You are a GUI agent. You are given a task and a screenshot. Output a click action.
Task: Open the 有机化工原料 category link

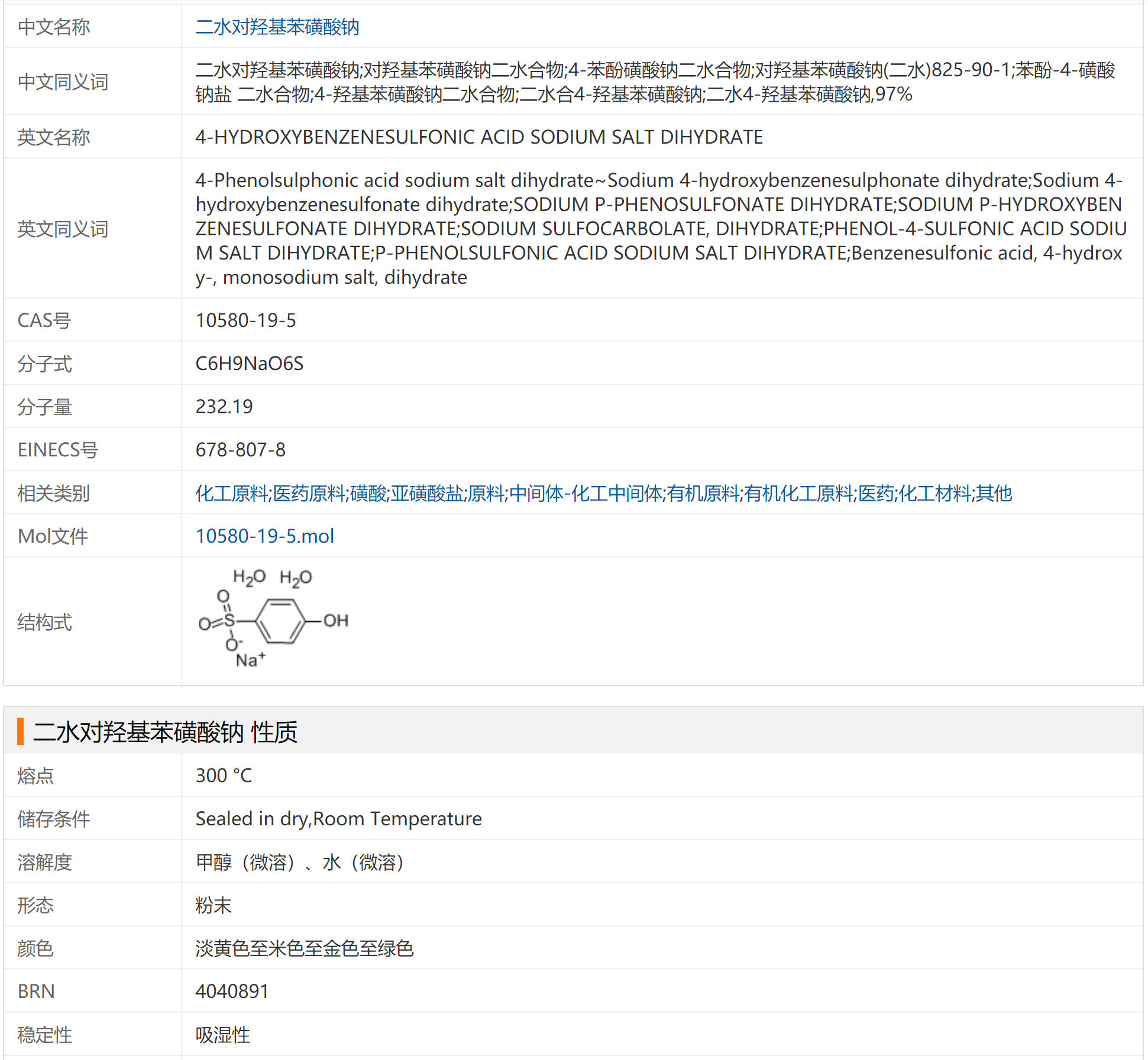point(798,493)
